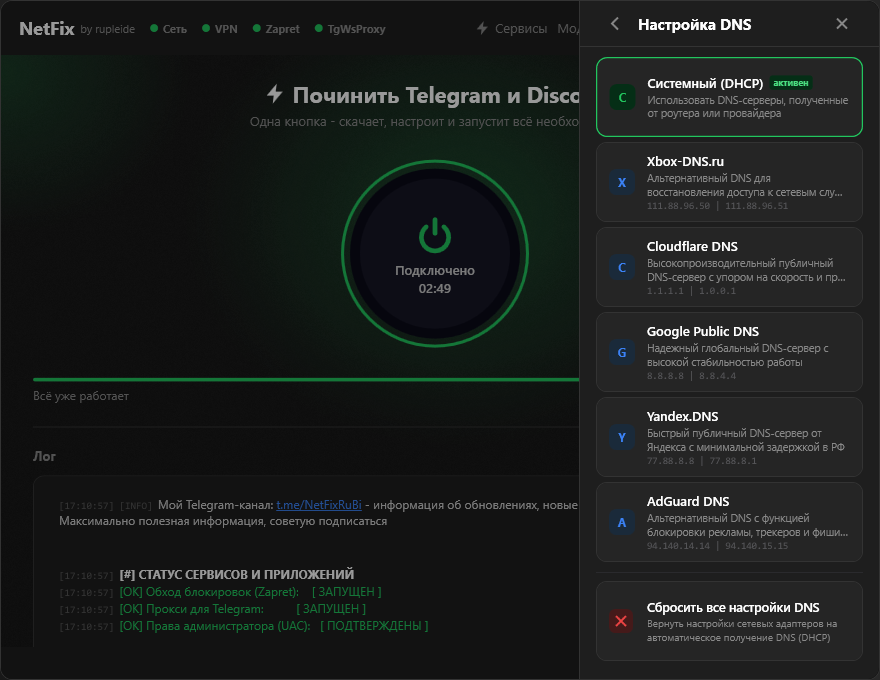
Task: Go back using the DNS panel's left arrow
Action: pyautogui.click(x=615, y=24)
